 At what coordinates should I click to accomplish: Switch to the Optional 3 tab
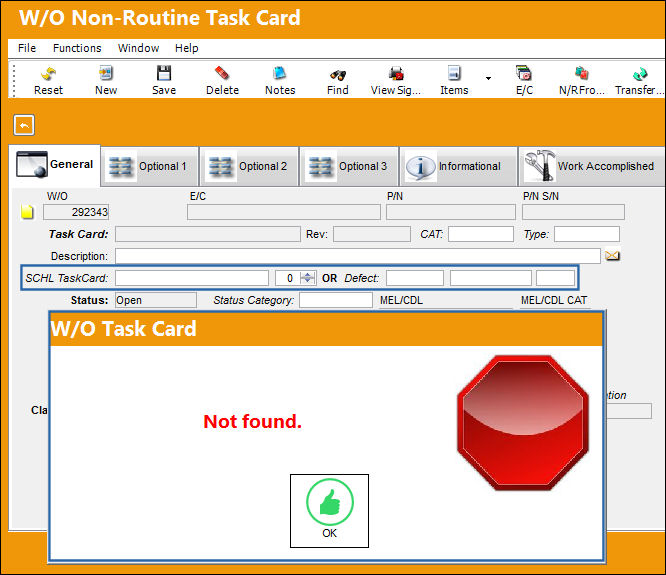[349, 166]
